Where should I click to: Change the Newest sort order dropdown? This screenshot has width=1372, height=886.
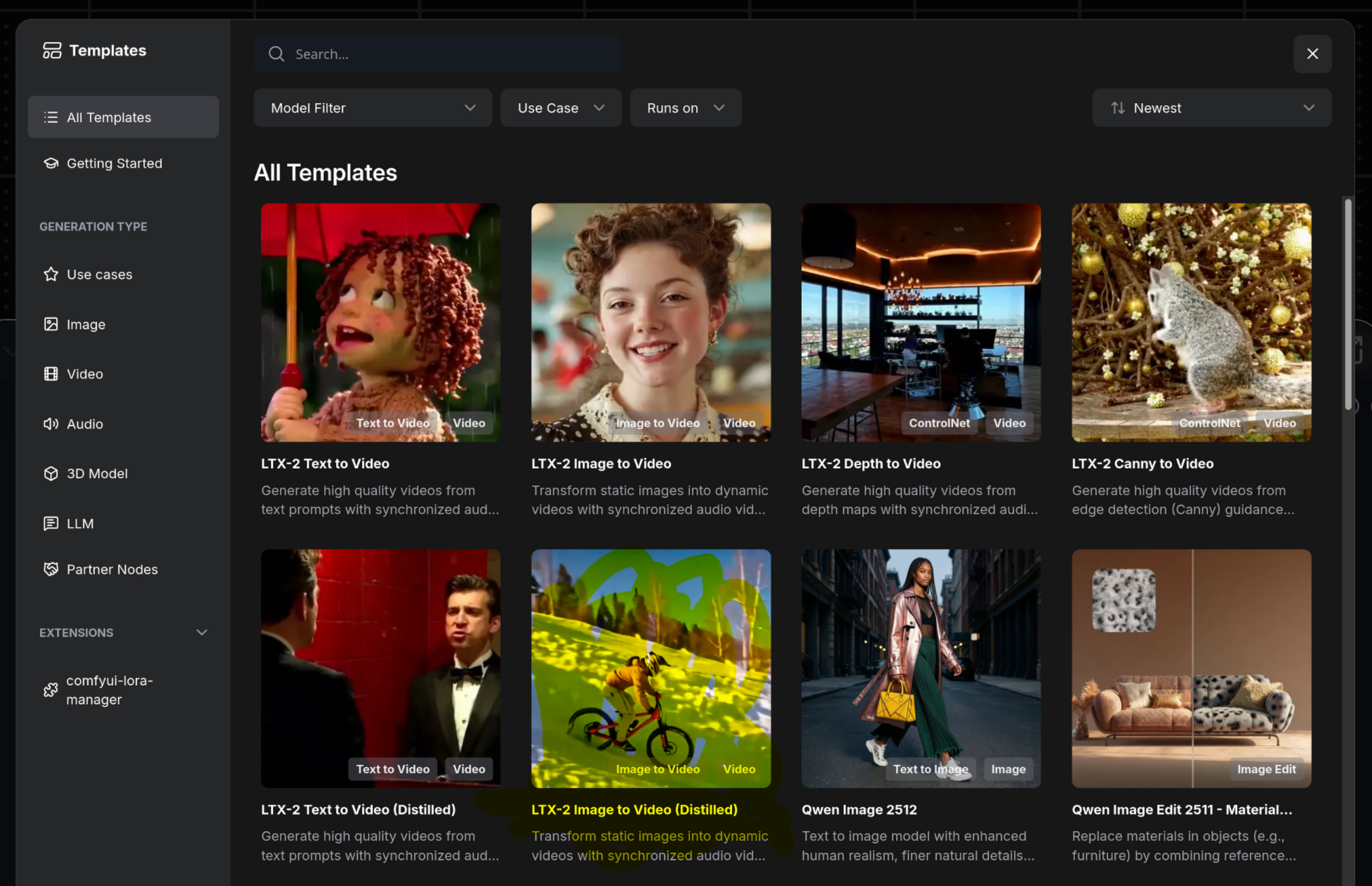click(1211, 108)
